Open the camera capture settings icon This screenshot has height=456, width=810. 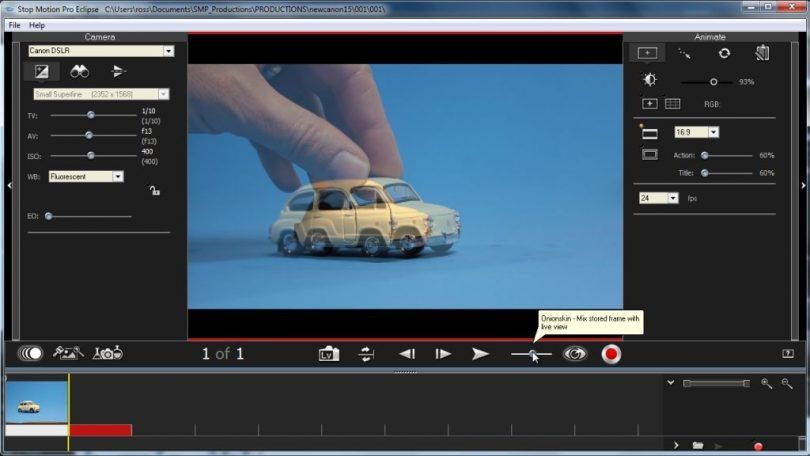107,353
